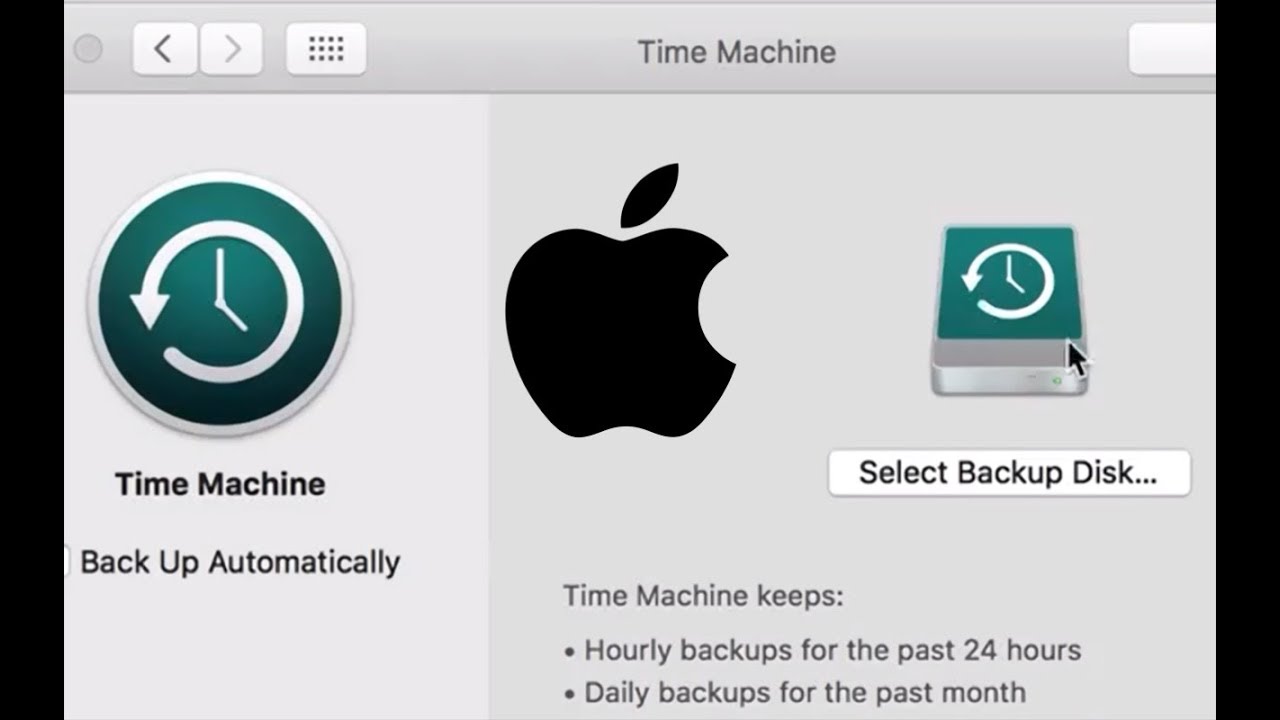Click the large round Time Machine icon
1280x720 pixels.
(220, 303)
